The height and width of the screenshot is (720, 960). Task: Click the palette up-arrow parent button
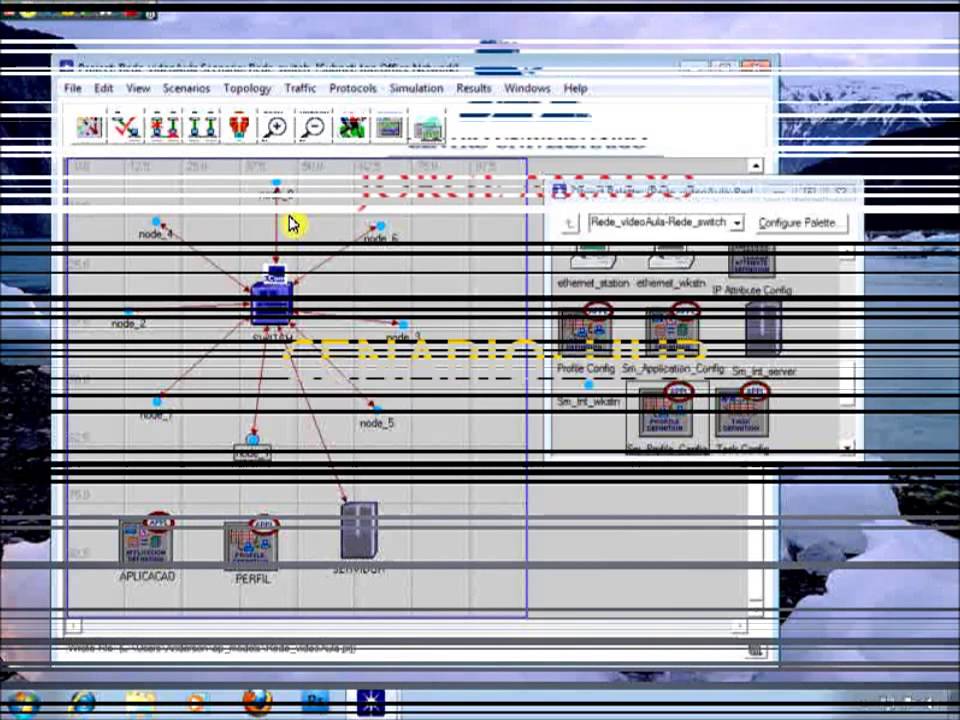pos(569,223)
